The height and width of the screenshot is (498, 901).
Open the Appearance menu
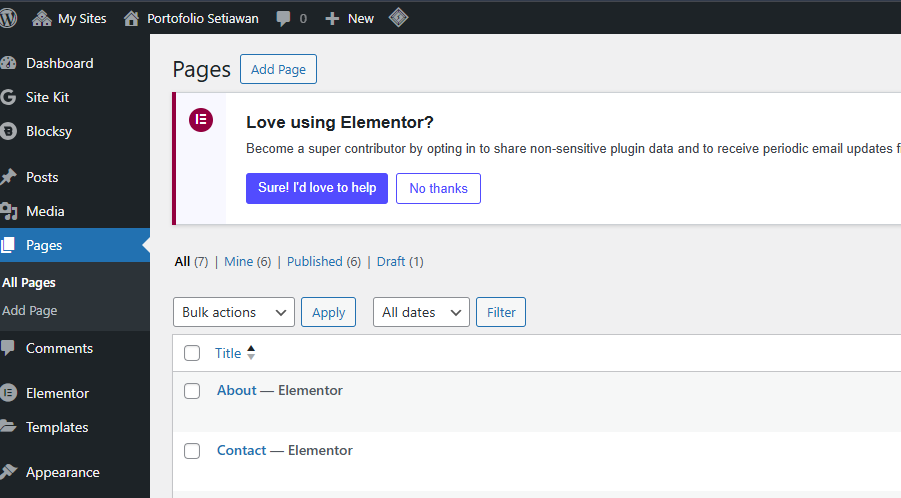62,472
